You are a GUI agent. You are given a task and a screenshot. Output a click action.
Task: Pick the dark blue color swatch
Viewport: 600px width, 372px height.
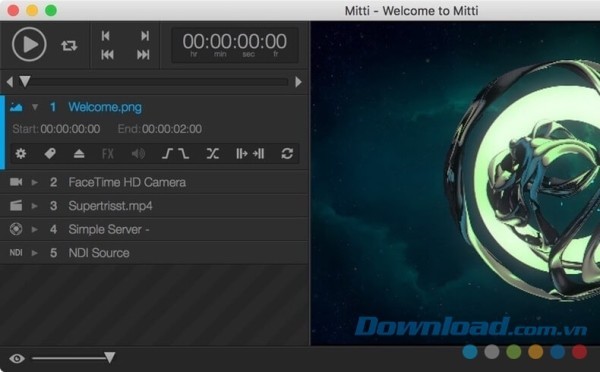[x=558, y=352]
